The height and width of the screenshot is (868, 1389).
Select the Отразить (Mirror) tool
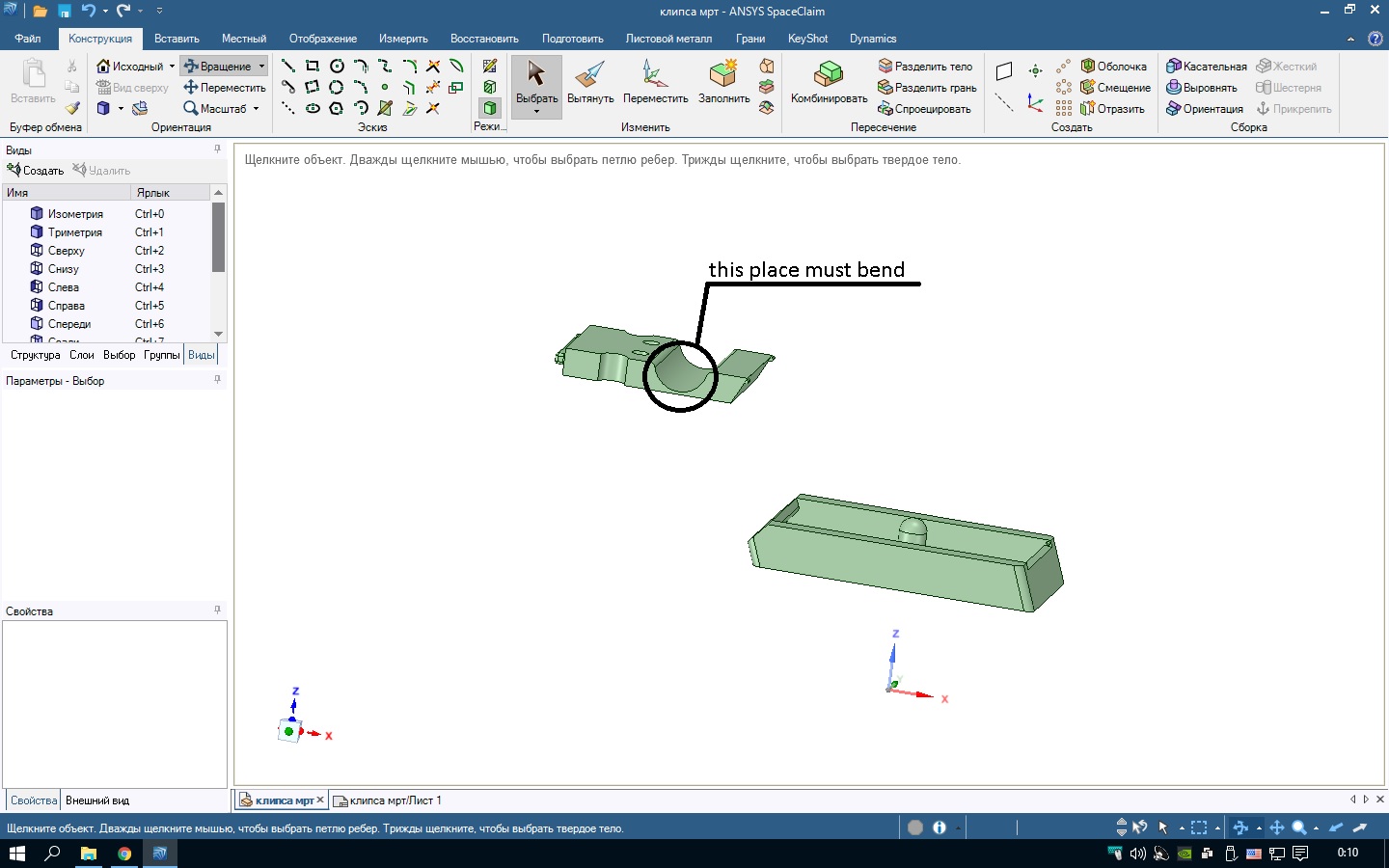coord(1112,109)
